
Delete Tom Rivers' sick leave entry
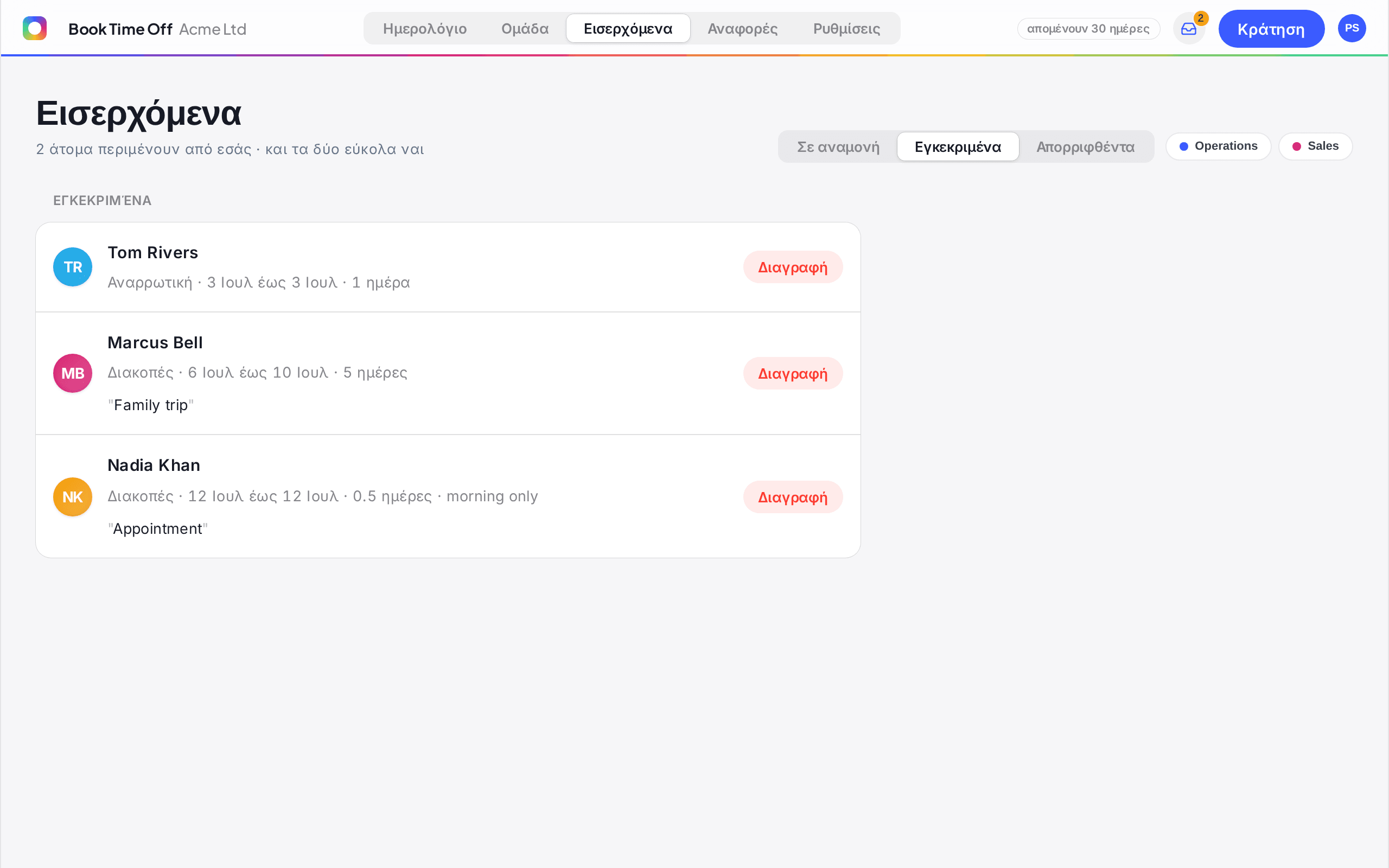tap(793, 267)
